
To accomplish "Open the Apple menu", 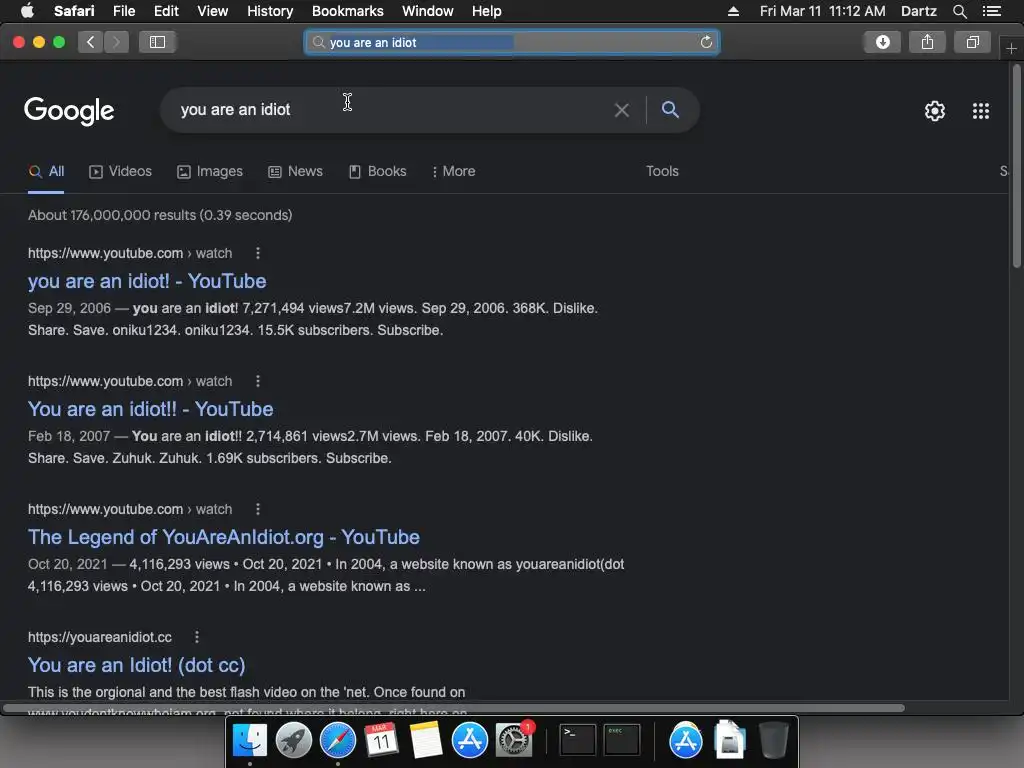I will (x=27, y=11).
